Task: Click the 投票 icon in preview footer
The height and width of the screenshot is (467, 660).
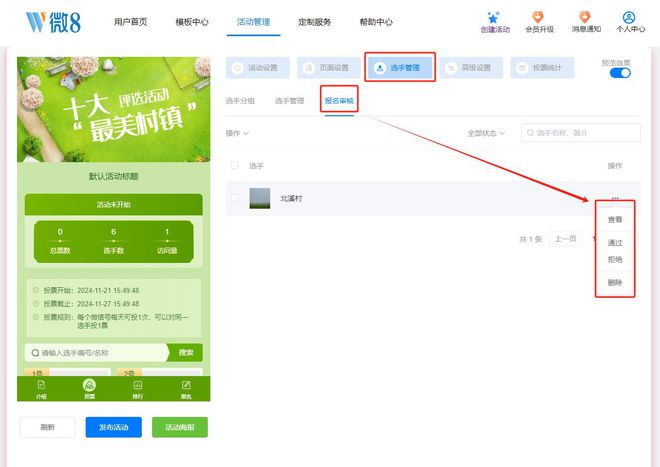Action: tap(89, 385)
